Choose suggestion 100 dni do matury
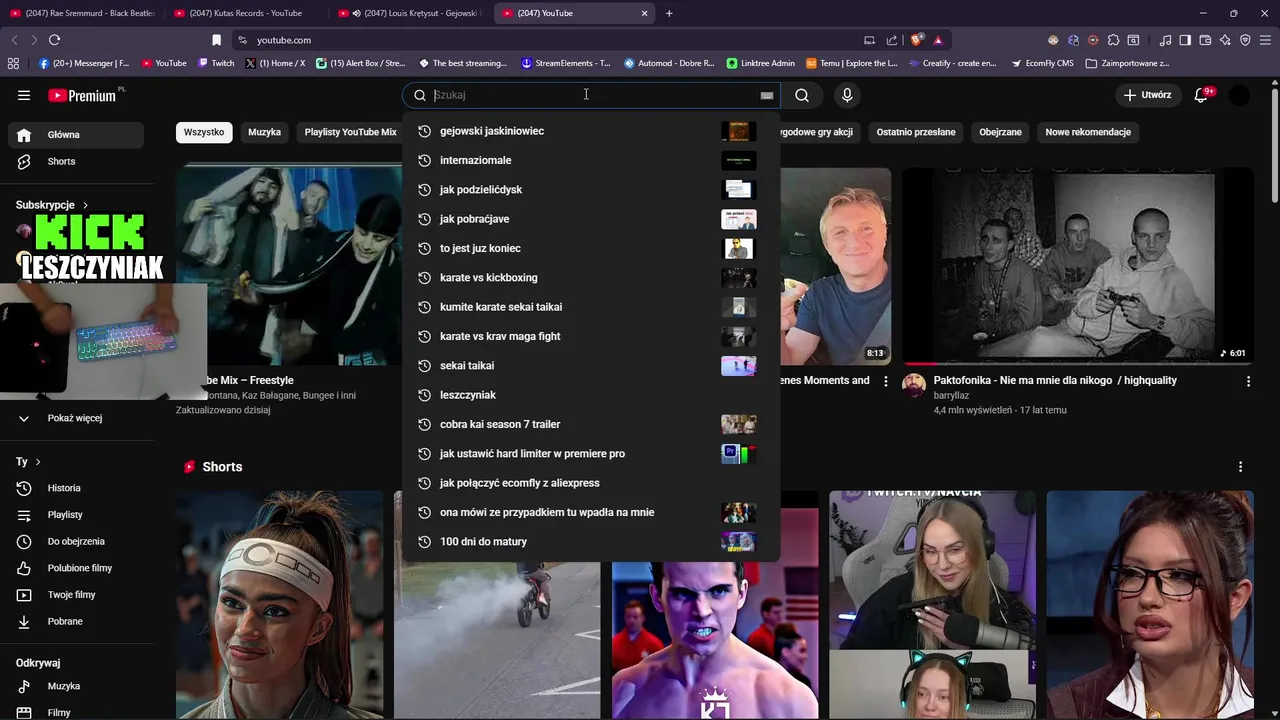Image resolution: width=1280 pixels, height=720 pixels. 590,542
